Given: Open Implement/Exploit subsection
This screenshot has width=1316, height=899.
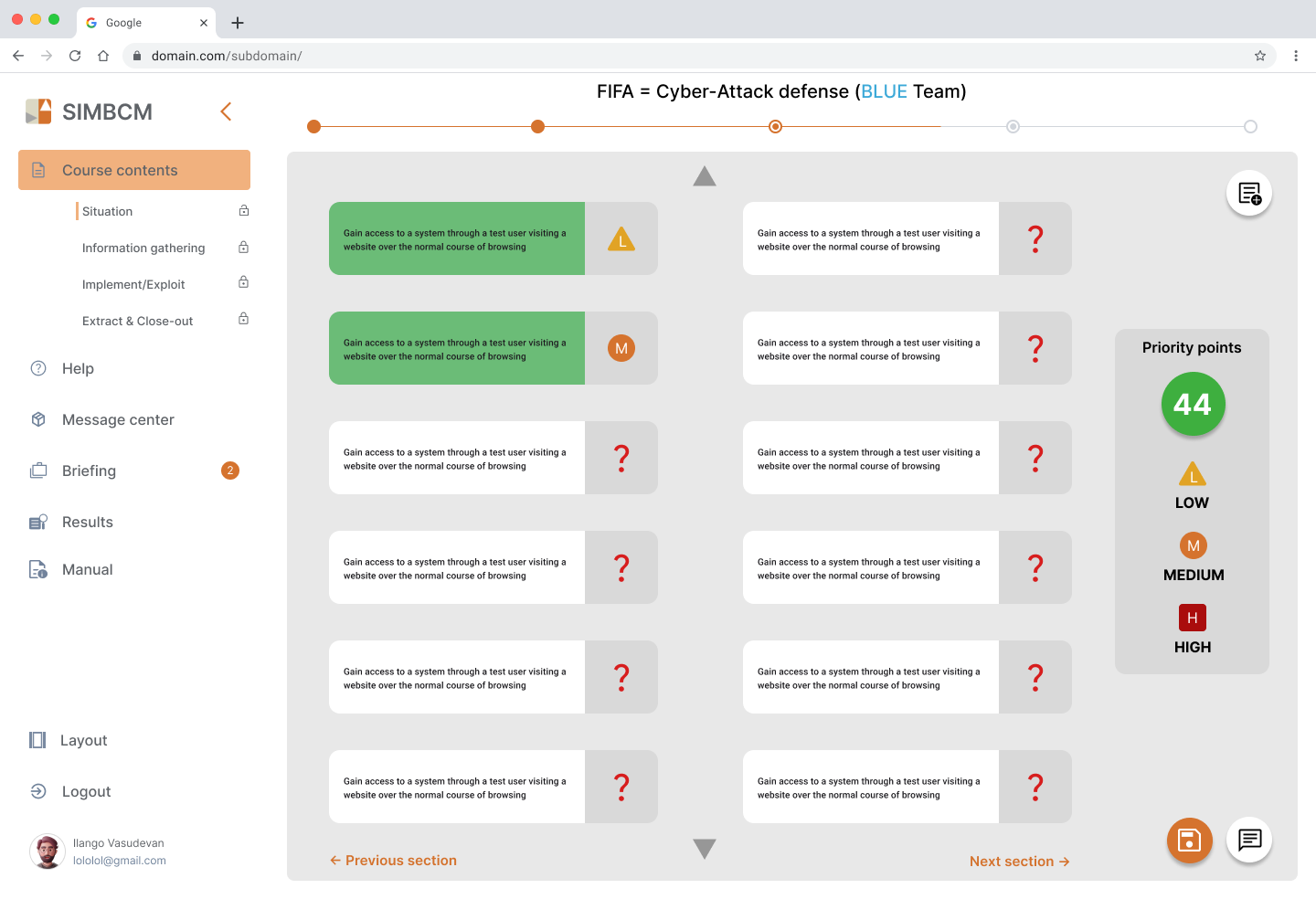Looking at the screenshot, I should point(133,284).
